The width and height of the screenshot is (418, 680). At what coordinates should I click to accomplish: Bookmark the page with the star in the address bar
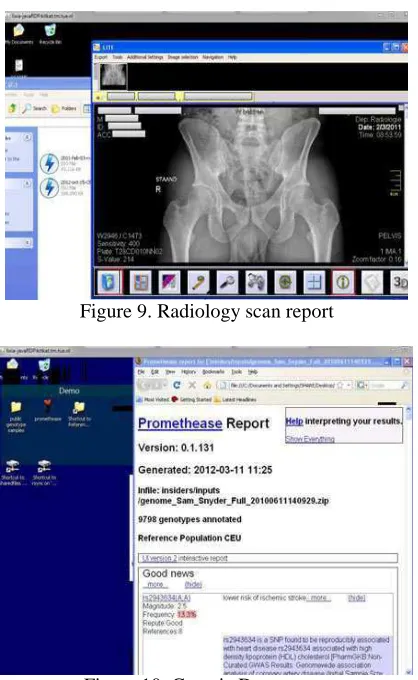pyautogui.click(x=341, y=385)
